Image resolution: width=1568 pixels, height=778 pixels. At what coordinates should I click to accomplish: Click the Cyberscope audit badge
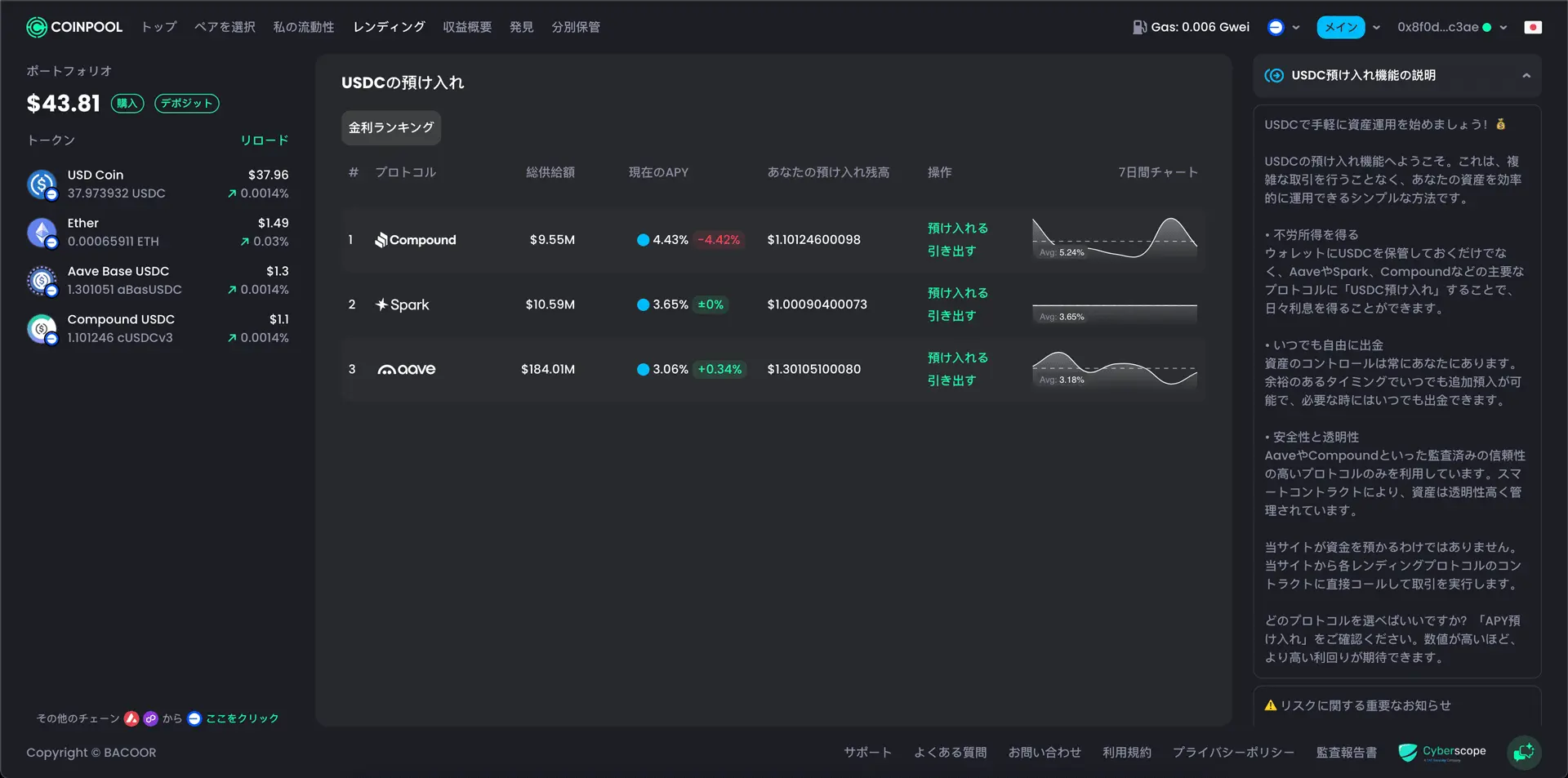pyautogui.click(x=1442, y=752)
